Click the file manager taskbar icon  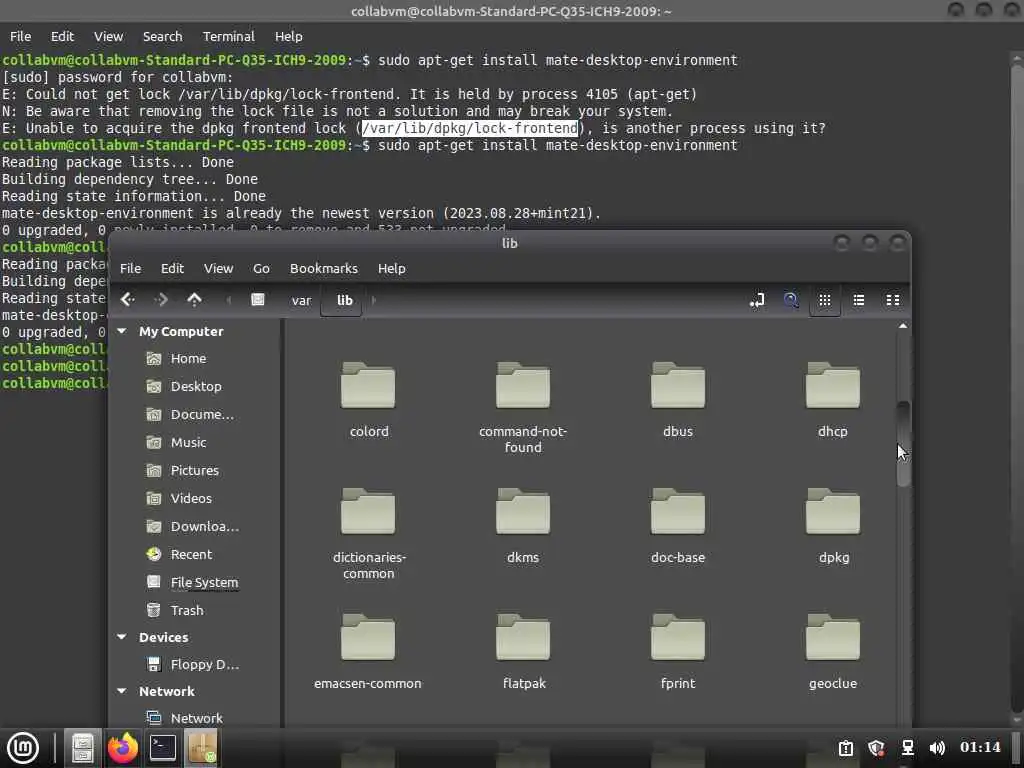[83, 748]
